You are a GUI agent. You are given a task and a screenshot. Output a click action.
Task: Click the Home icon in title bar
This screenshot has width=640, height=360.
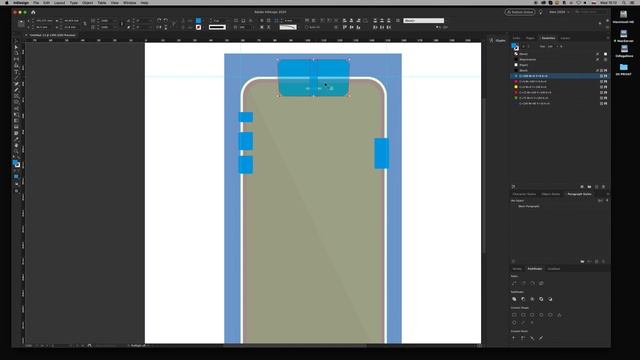coord(33,12)
